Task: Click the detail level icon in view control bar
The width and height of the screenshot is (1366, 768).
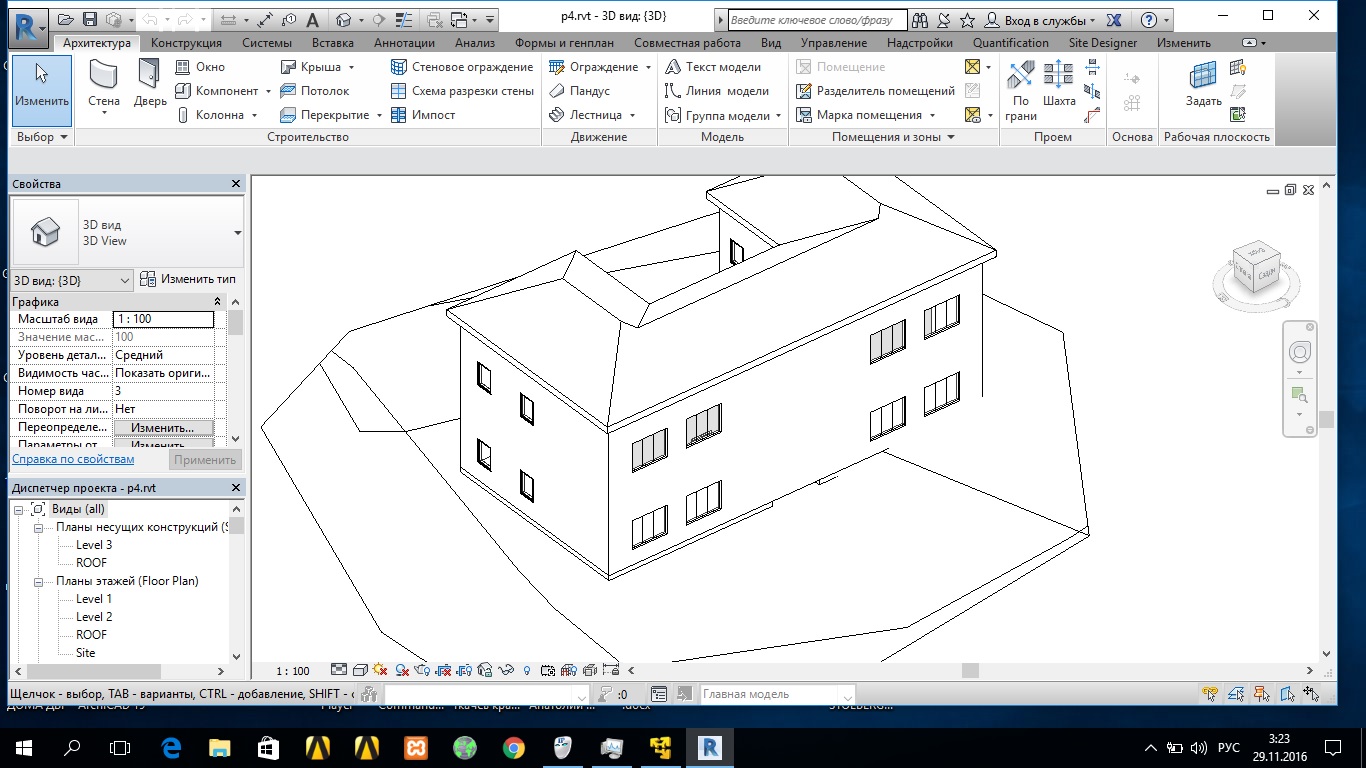Action: (x=339, y=670)
